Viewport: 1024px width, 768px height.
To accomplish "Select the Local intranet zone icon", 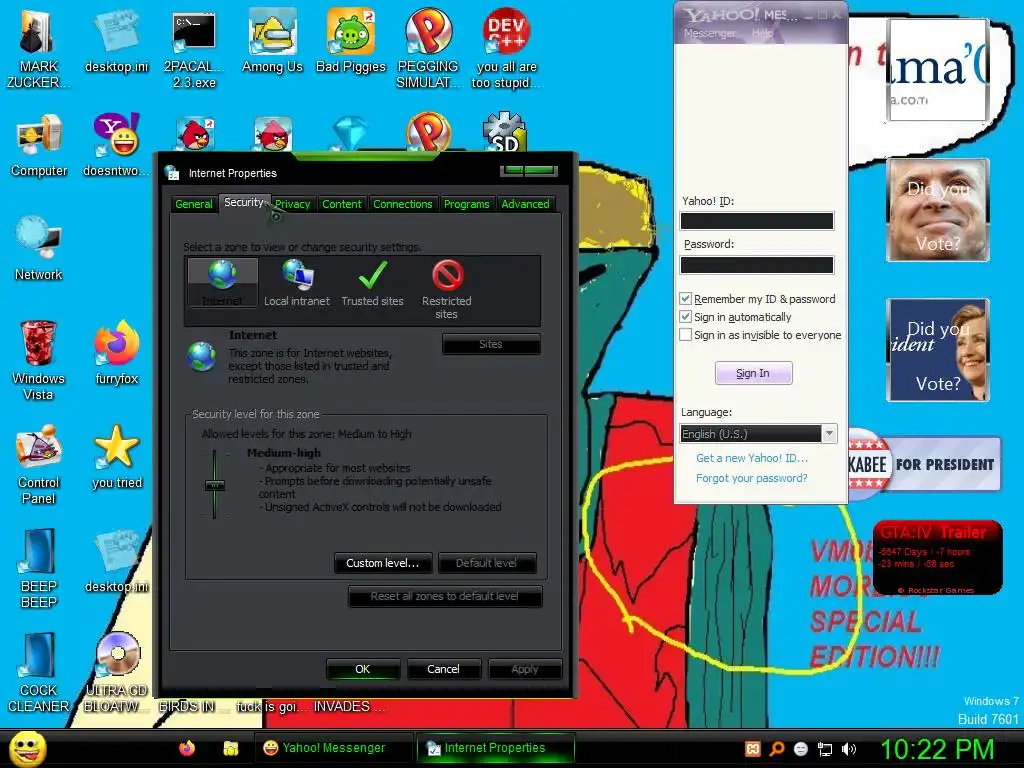I will click(x=297, y=282).
